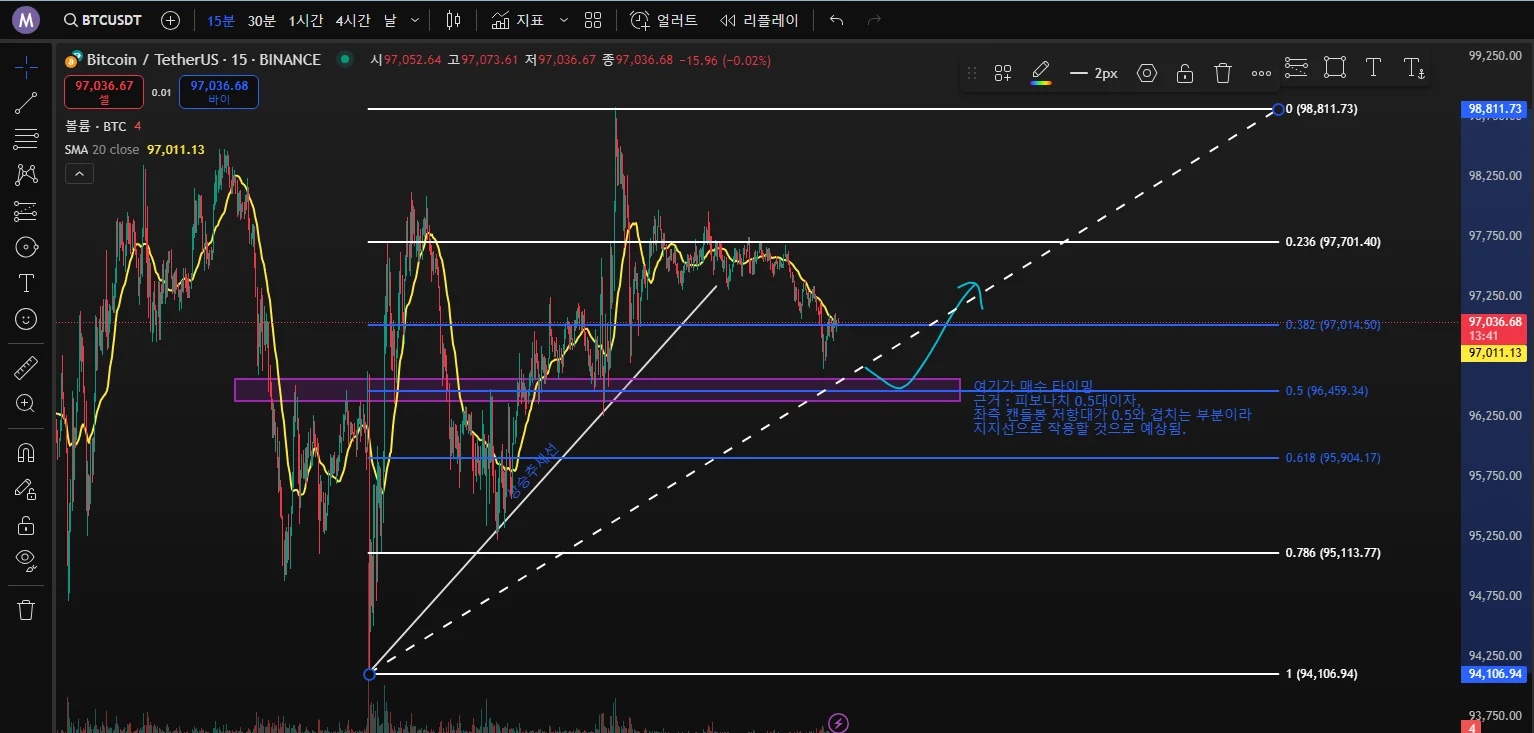Open the 지표 indicators menu
The height and width of the screenshot is (733, 1534).
(x=518, y=20)
